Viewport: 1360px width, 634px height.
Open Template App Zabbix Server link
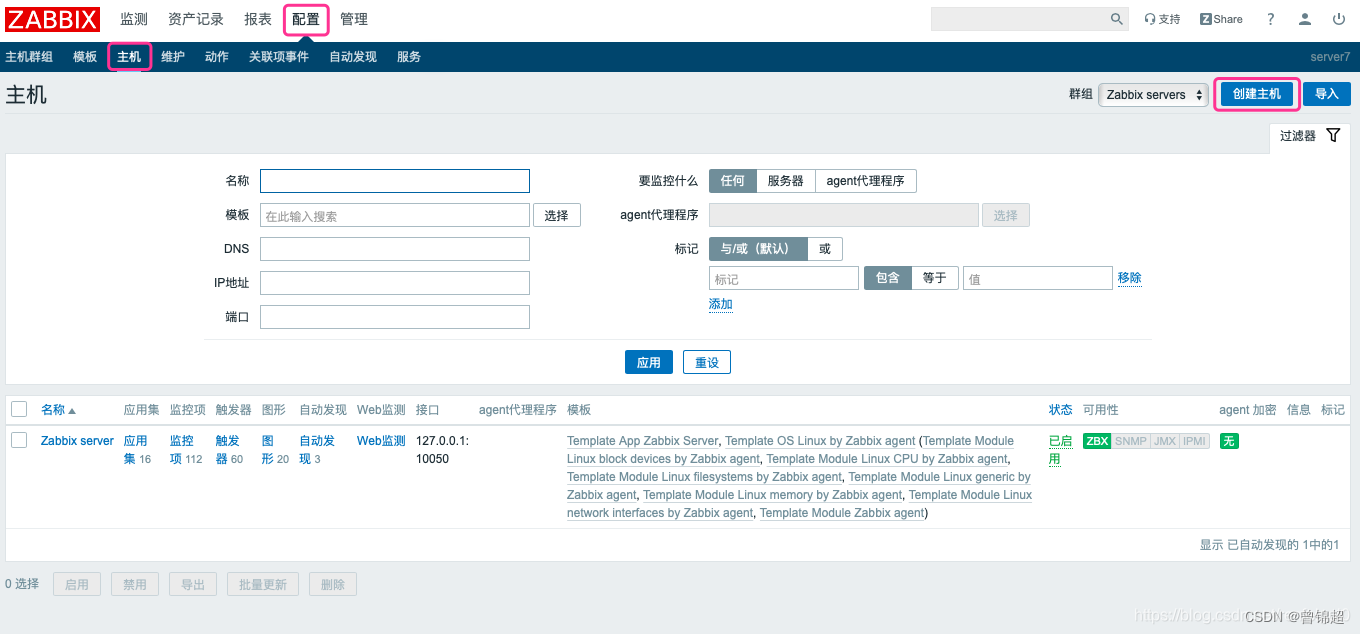click(643, 441)
